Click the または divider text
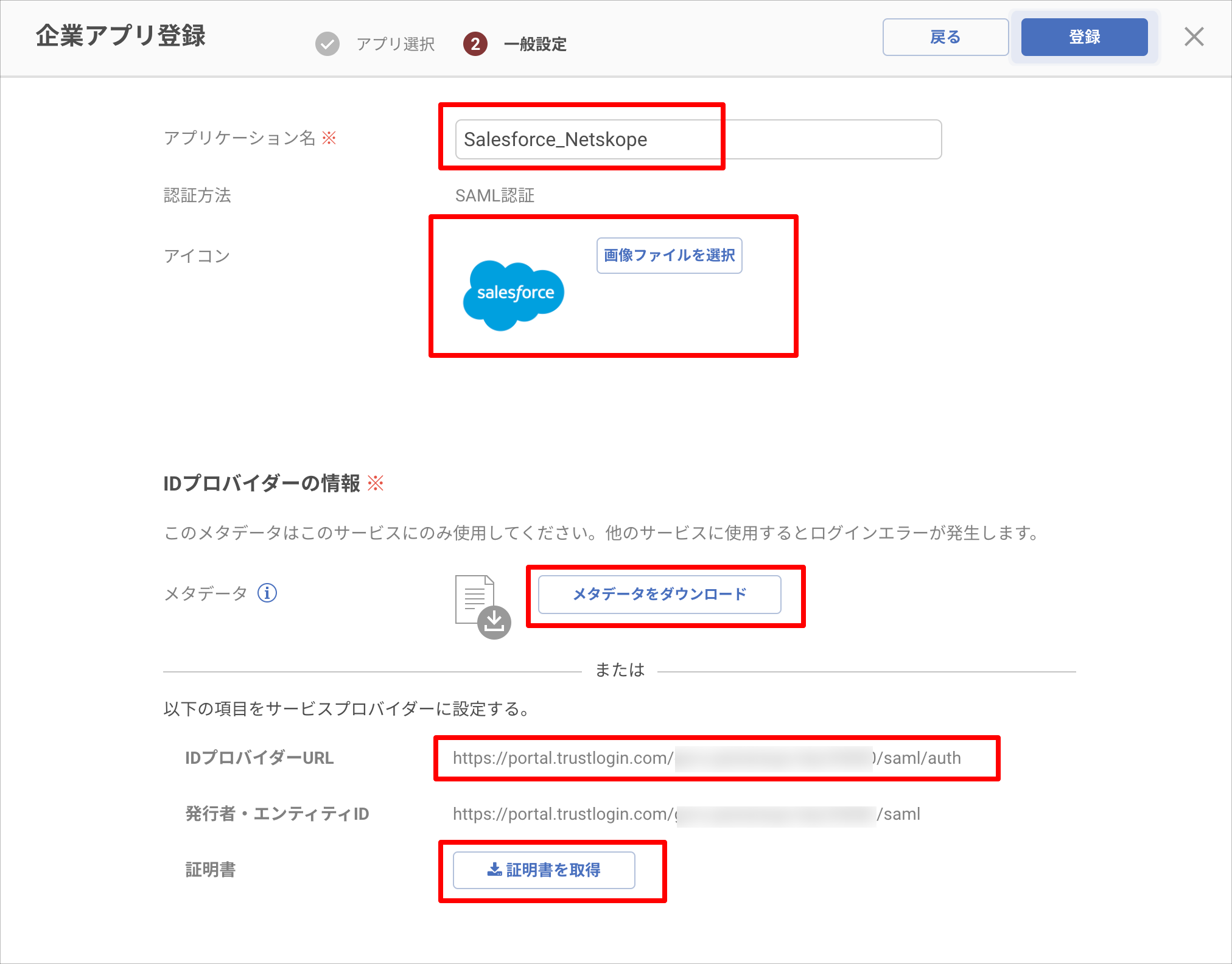1232x964 pixels. click(x=620, y=670)
